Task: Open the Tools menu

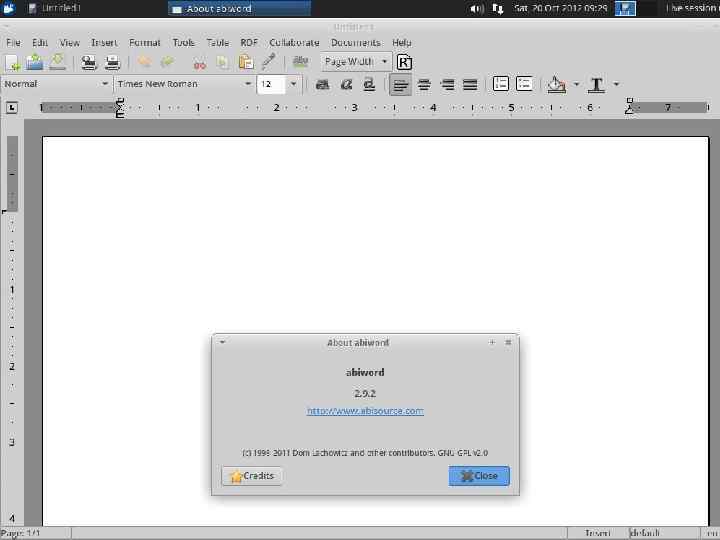Action: (x=184, y=43)
